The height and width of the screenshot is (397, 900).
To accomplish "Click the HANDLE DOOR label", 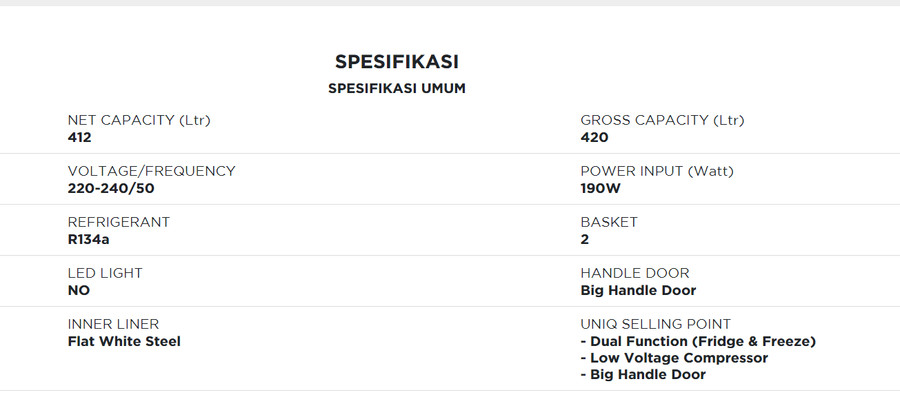I will (635, 273).
